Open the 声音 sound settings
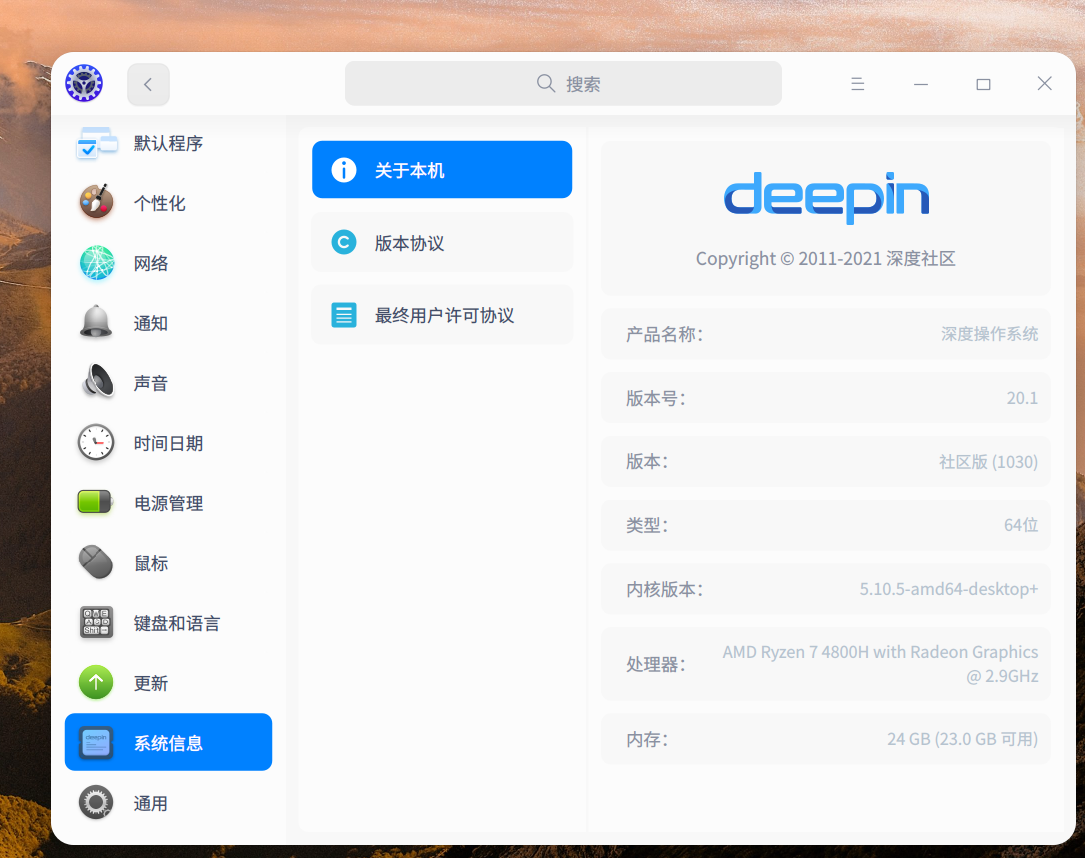 click(168, 383)
